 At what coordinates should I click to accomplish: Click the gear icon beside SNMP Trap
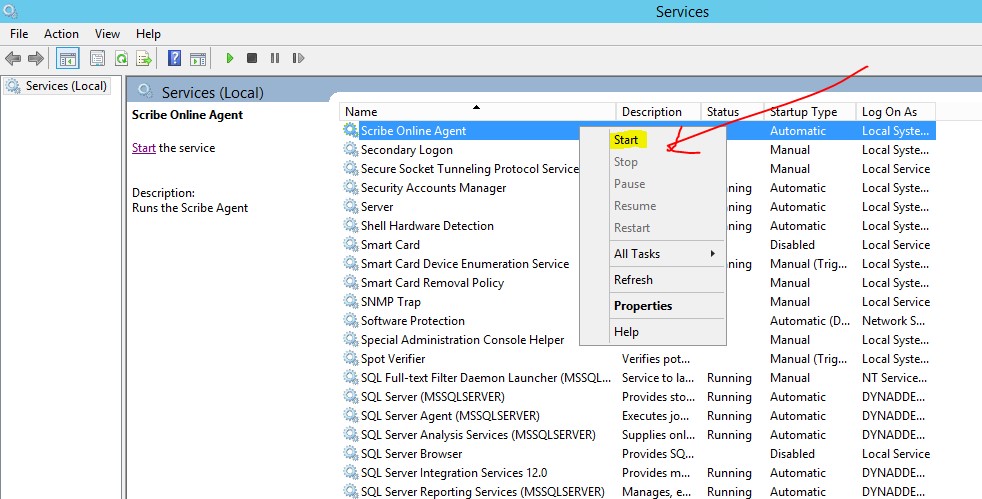pos(350,301)
